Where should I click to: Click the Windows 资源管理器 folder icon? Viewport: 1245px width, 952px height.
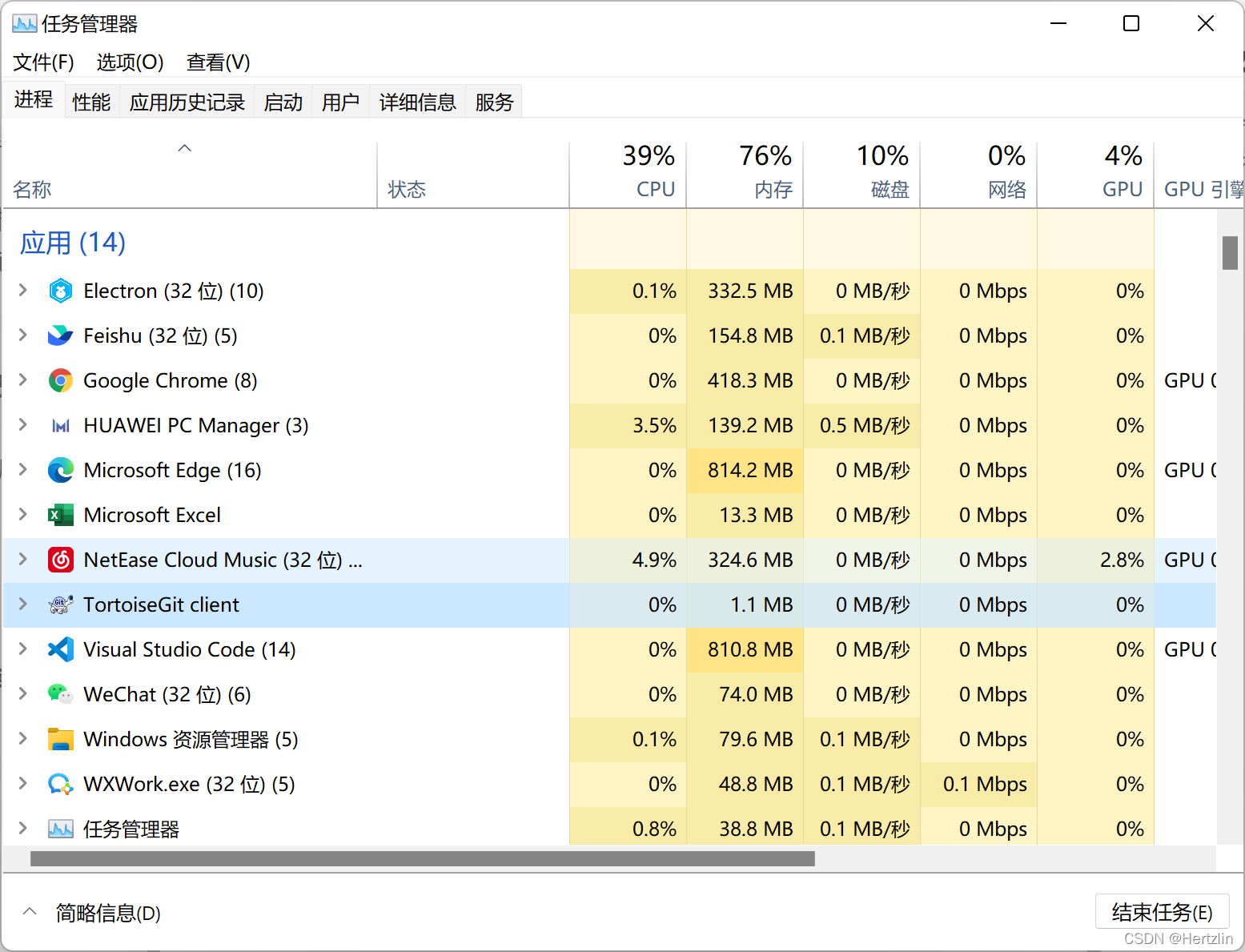(x=61, y=739)
